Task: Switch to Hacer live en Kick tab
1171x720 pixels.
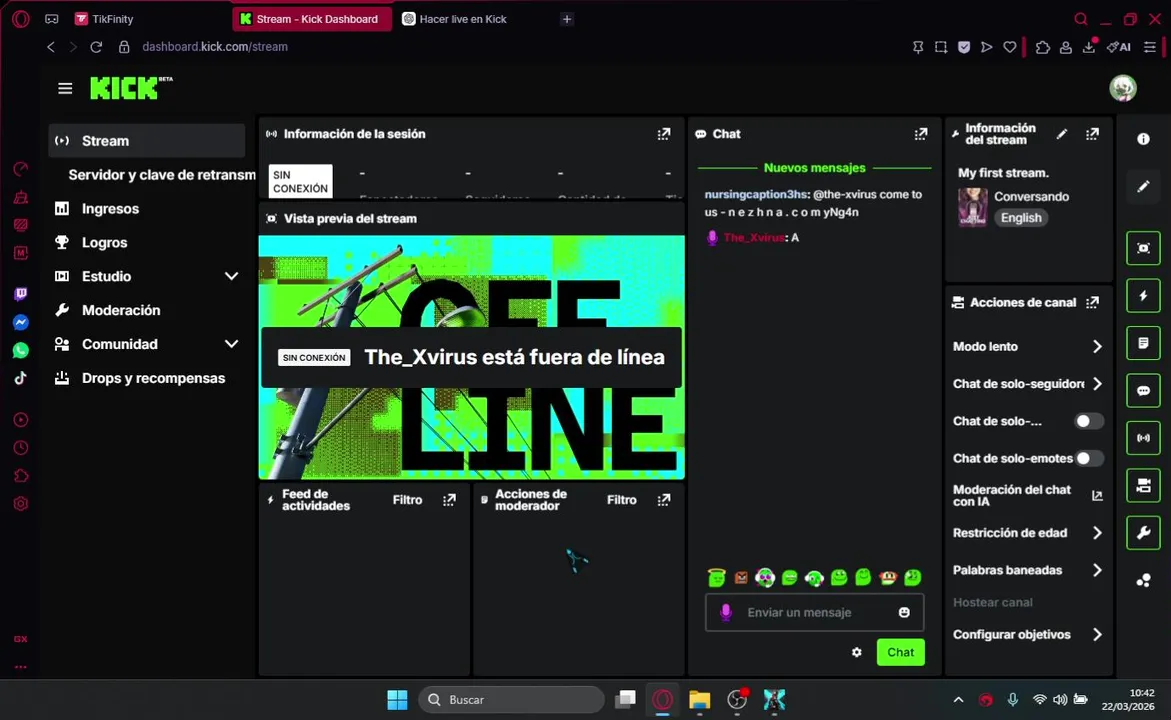Action: tap(463, 19)
